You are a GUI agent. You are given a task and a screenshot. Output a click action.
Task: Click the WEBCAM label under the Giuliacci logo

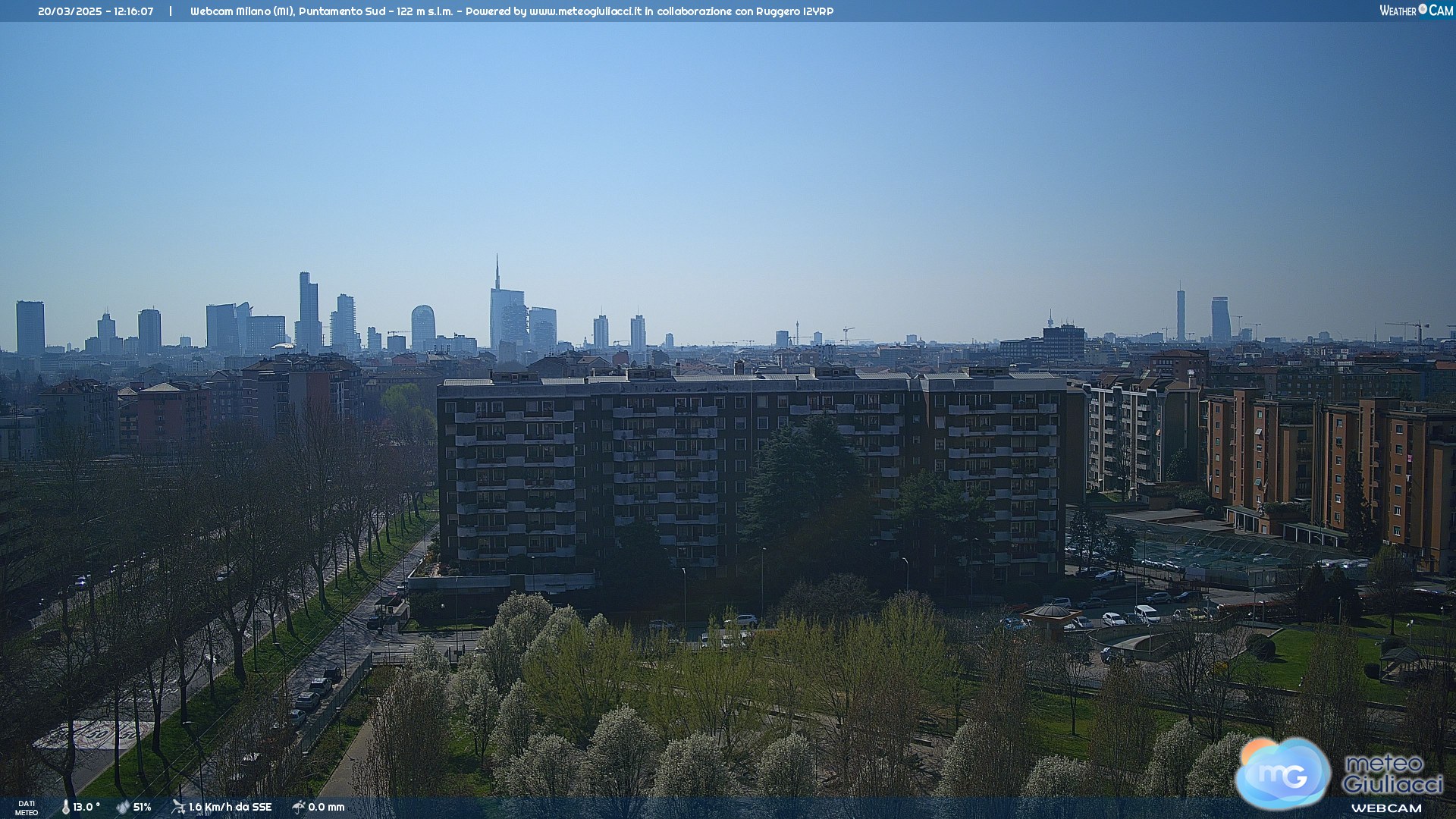pos(1386,808)
